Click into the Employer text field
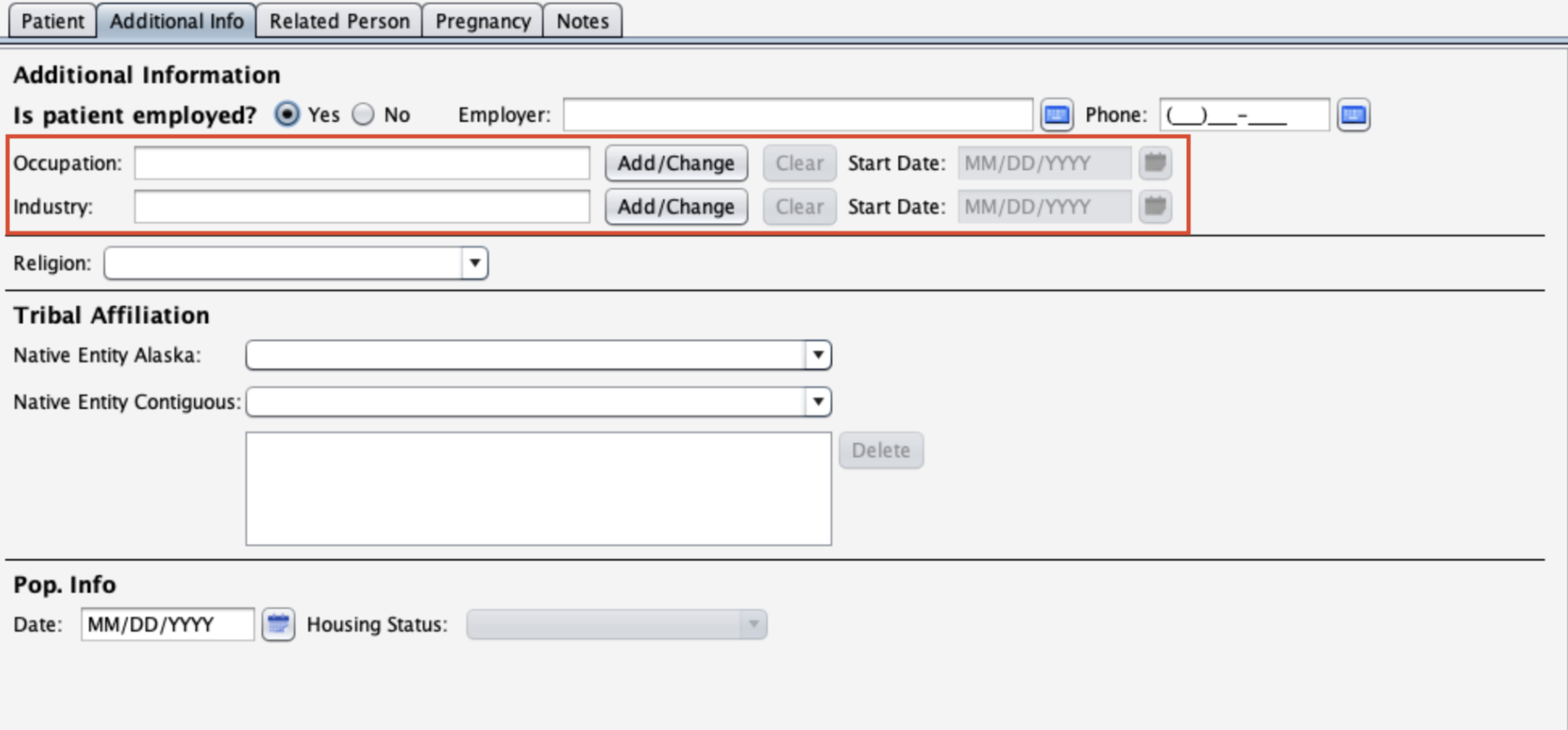Viewport: 1568px width, 730px height. pos(798,115)
